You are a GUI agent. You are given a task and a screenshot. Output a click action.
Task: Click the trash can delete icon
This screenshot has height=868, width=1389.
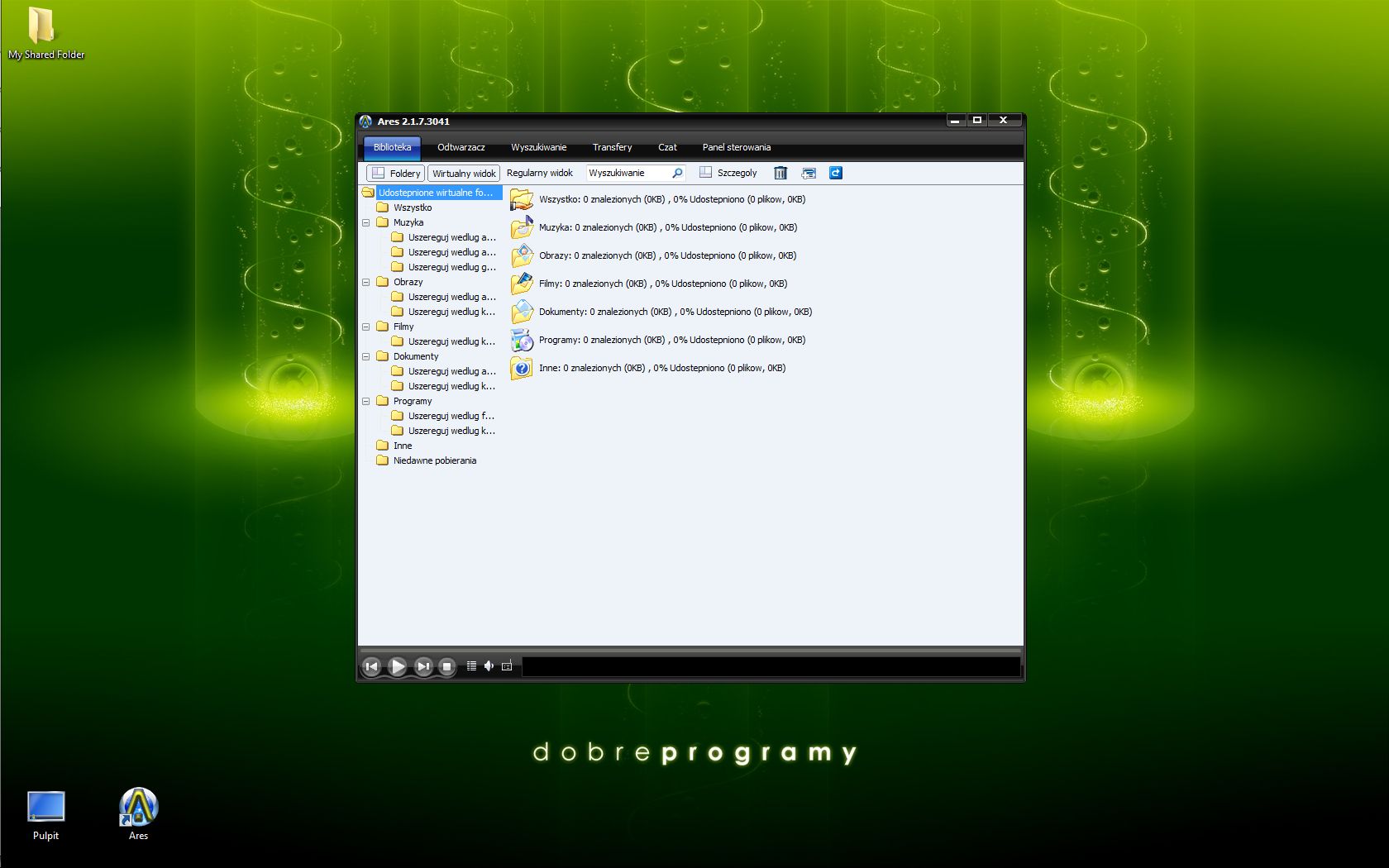(780, 174)
